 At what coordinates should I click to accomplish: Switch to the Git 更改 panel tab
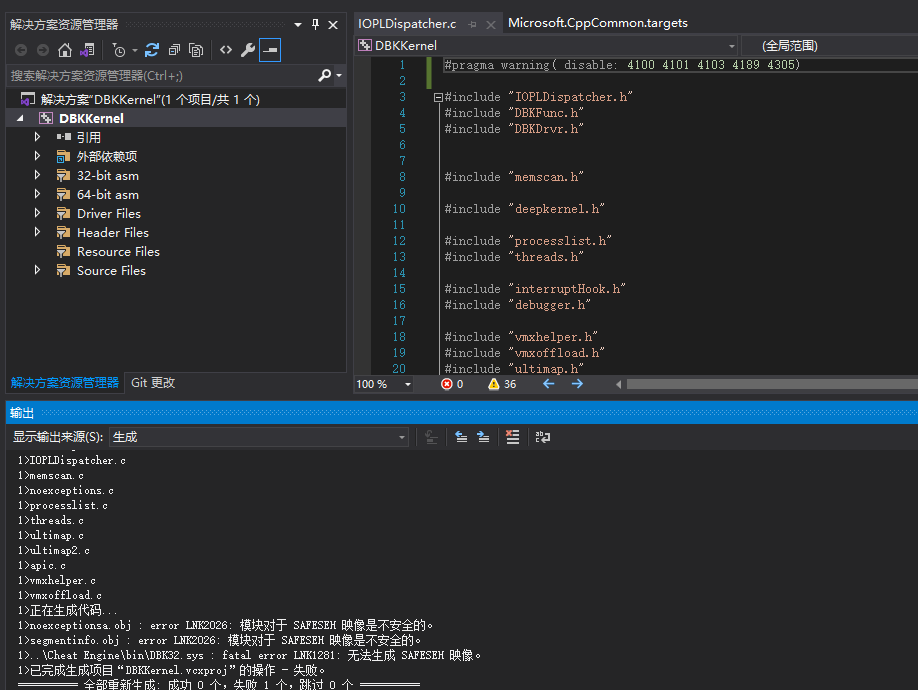click(150, 382)
